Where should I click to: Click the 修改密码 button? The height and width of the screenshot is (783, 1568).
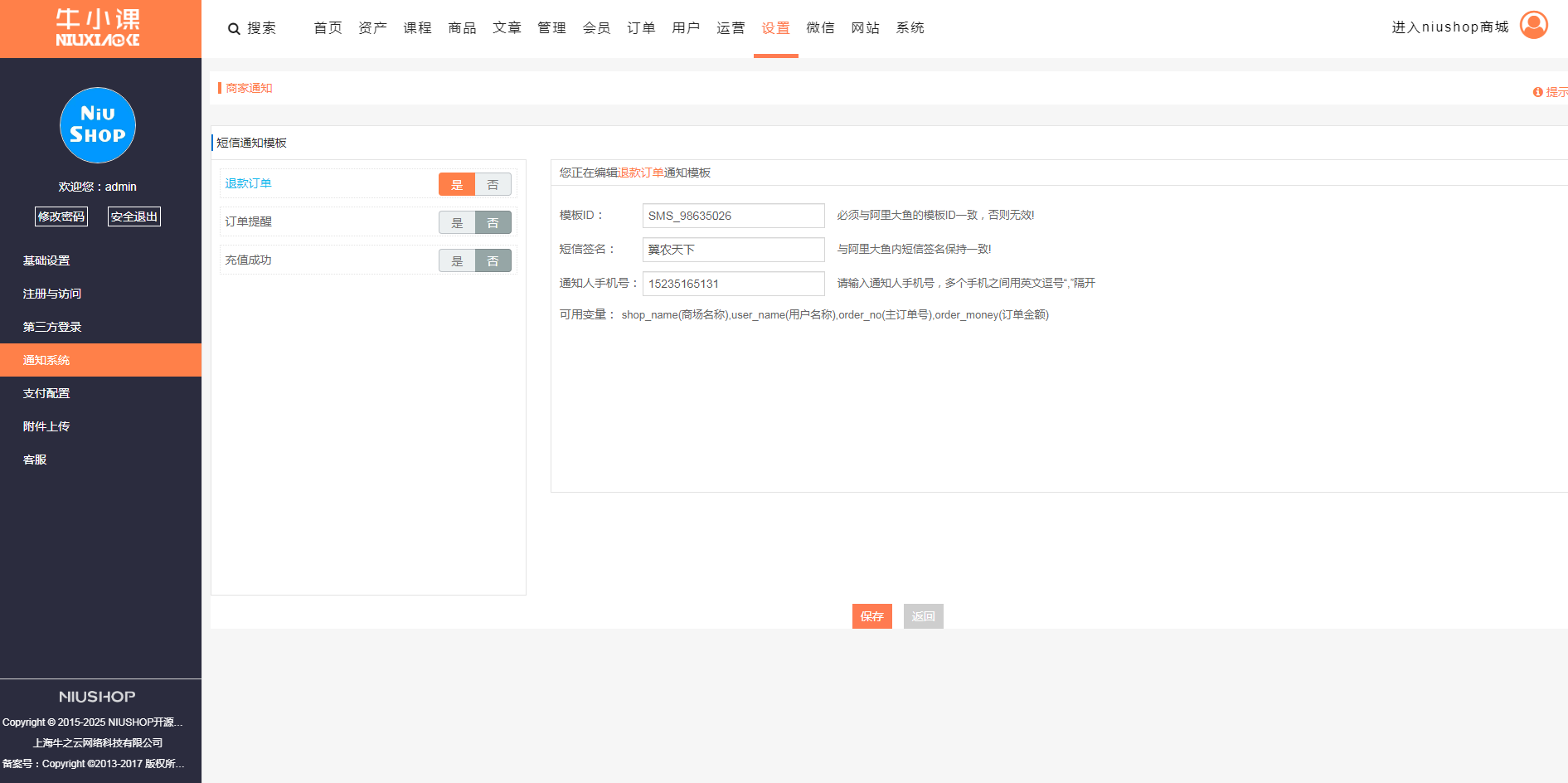[x=61, y=216]
